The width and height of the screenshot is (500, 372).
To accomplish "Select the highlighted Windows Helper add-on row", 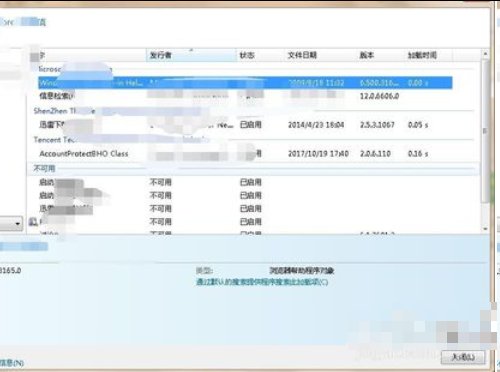I will tap(245, 83).
